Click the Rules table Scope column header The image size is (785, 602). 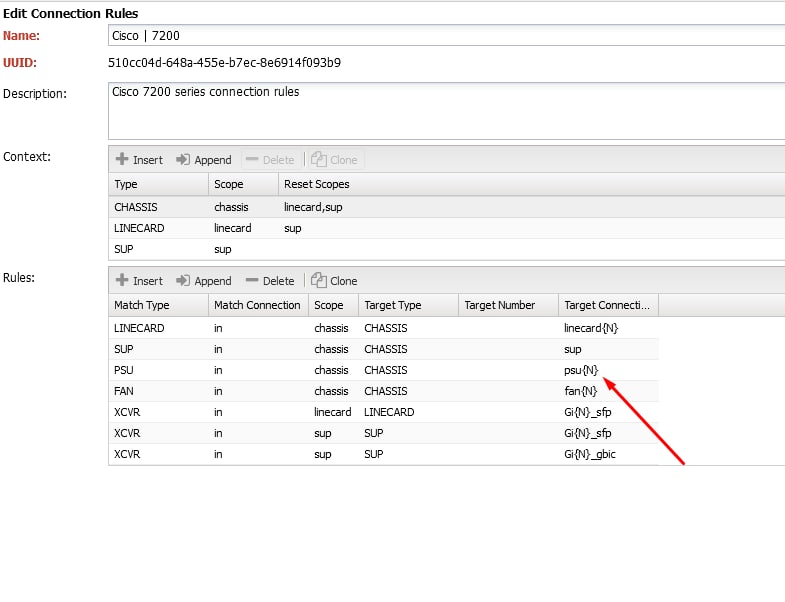coord(333,305)
